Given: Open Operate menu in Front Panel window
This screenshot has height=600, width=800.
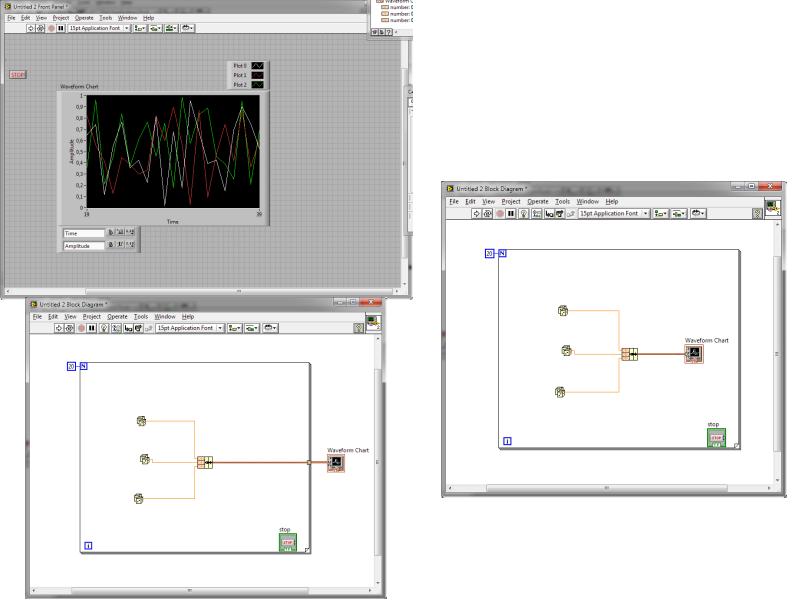Looking at the screenshot, I should [84, 18].
